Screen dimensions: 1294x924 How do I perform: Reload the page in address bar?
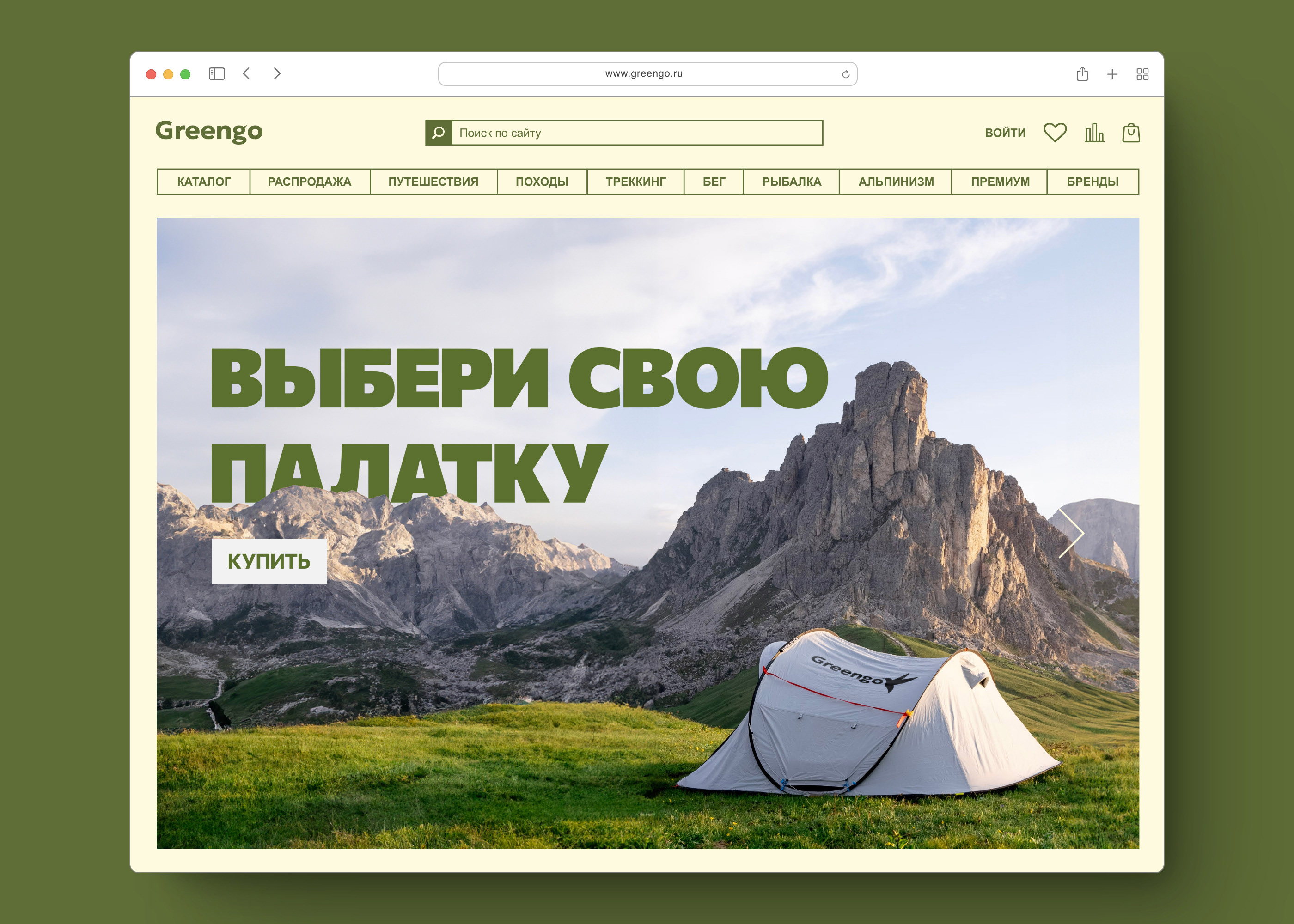pyautogui.click(x=846, y=74)
